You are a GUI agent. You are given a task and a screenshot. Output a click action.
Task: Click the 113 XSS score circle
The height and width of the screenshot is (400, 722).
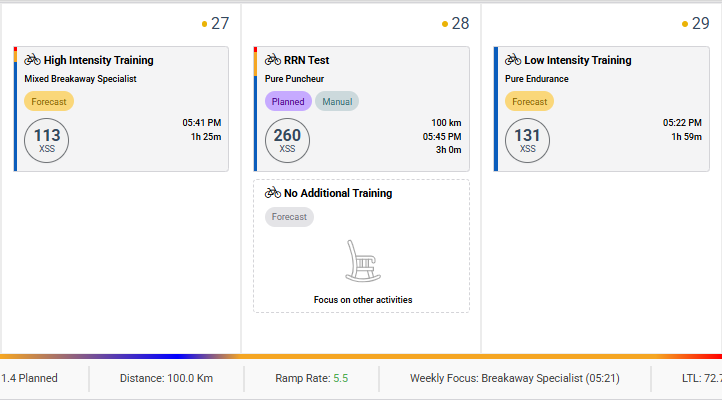(47, 139)
